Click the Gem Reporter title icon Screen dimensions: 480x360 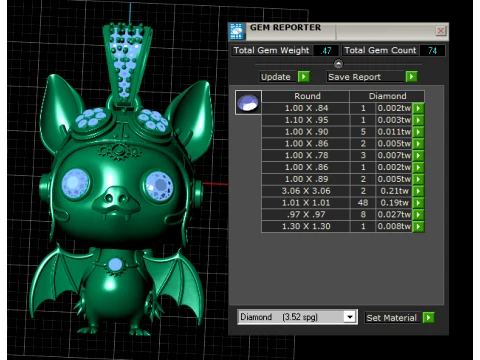click(237, 31)
